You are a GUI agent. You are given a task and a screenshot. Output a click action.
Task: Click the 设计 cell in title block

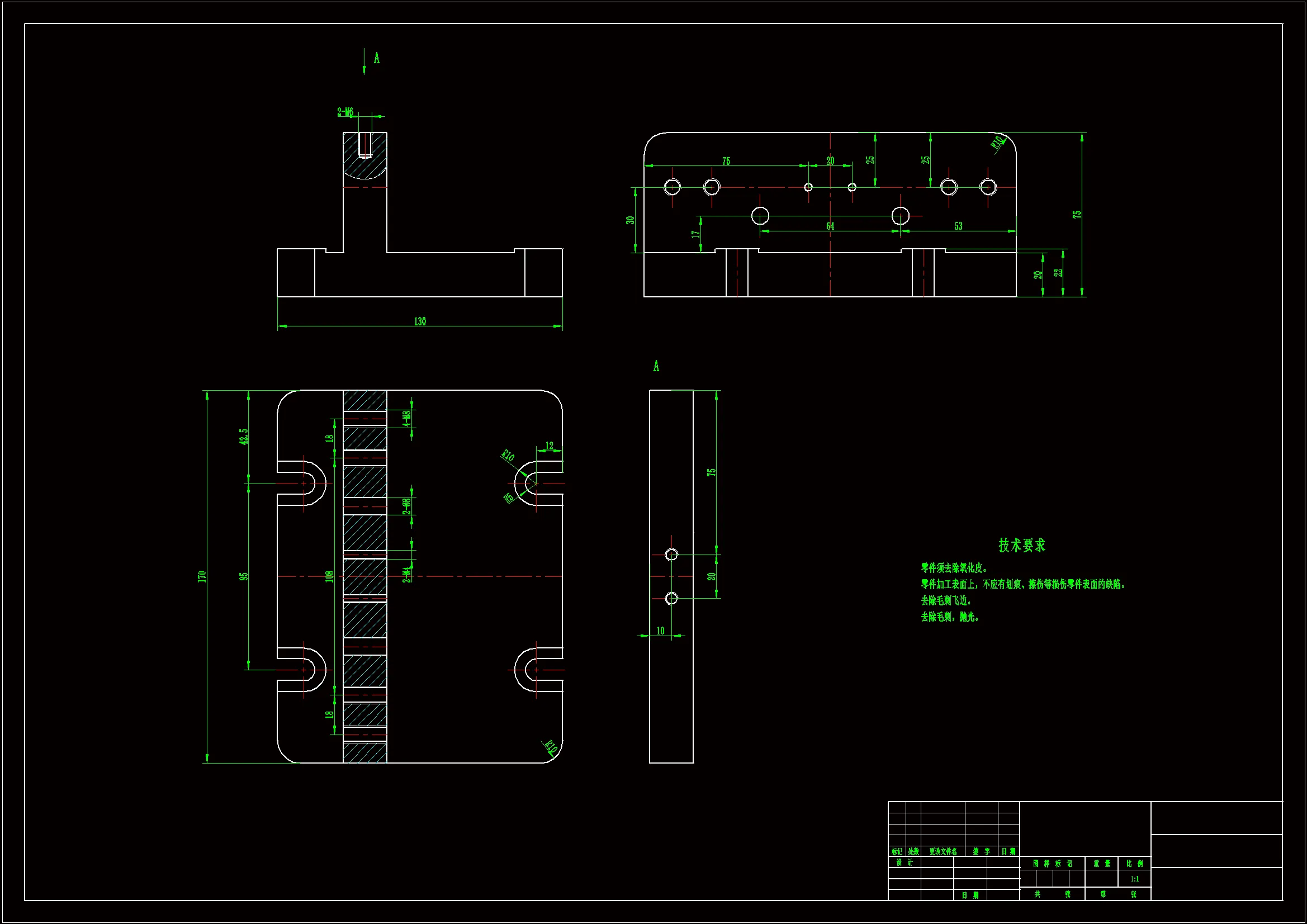click(904, 863)
